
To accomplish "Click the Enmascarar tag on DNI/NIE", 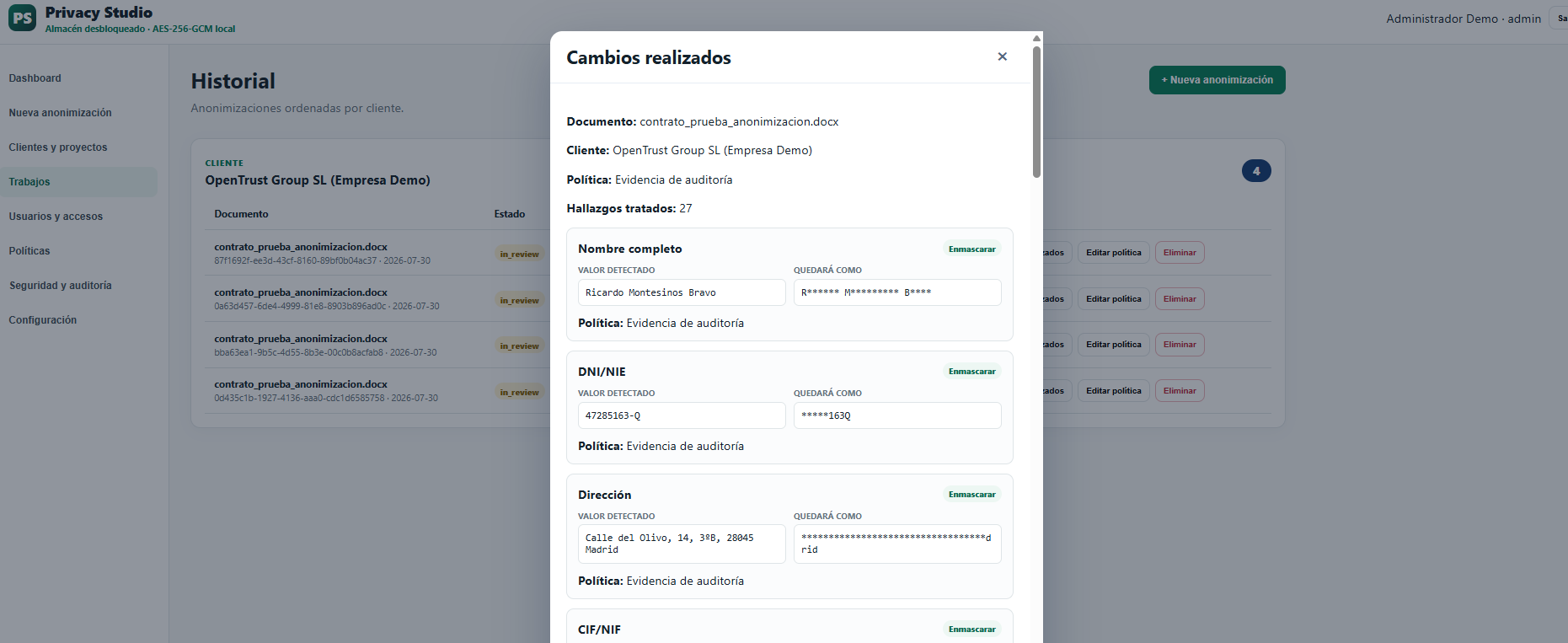I will [x=971, y=372].
